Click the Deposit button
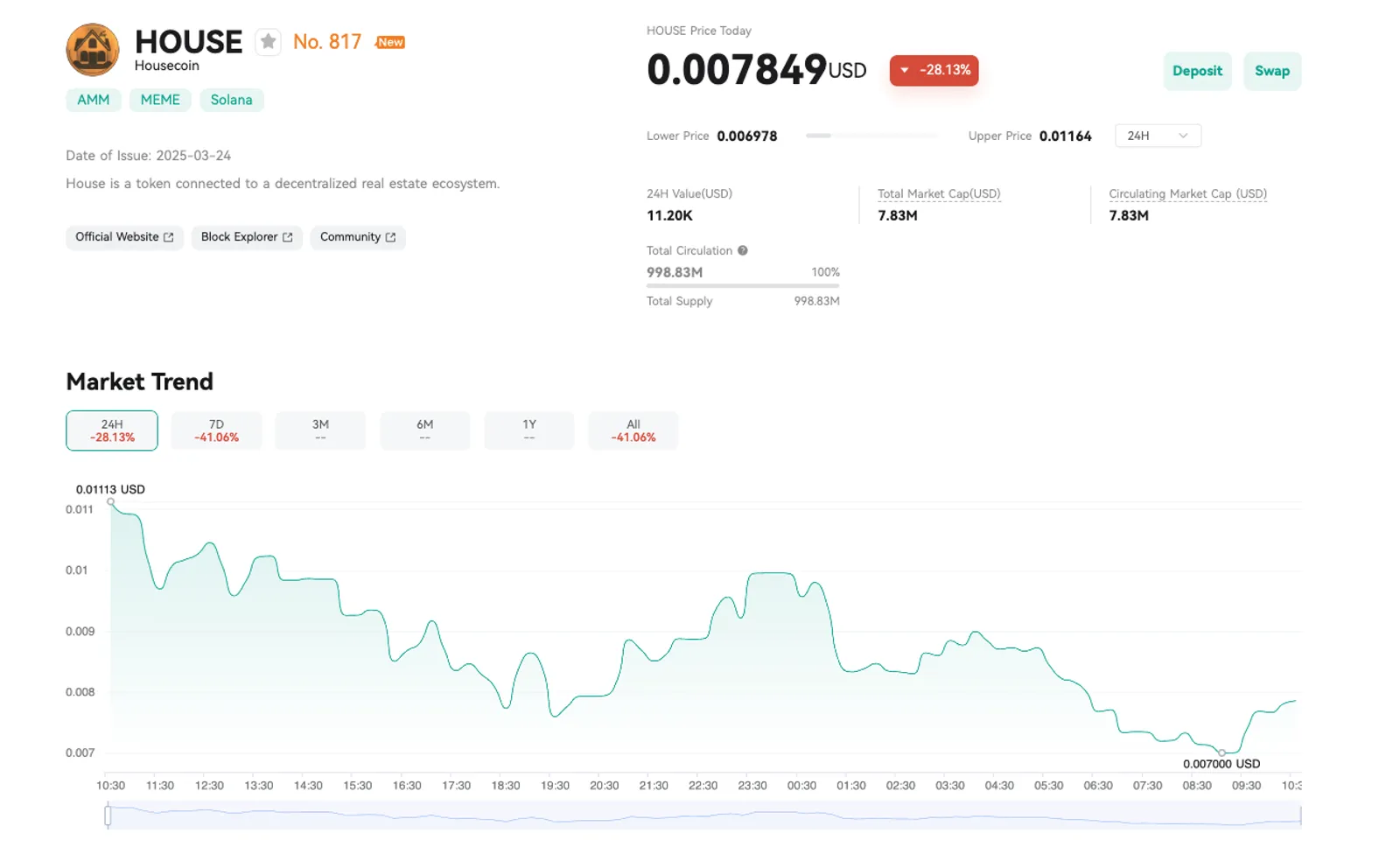 [x=1197, y=71]
